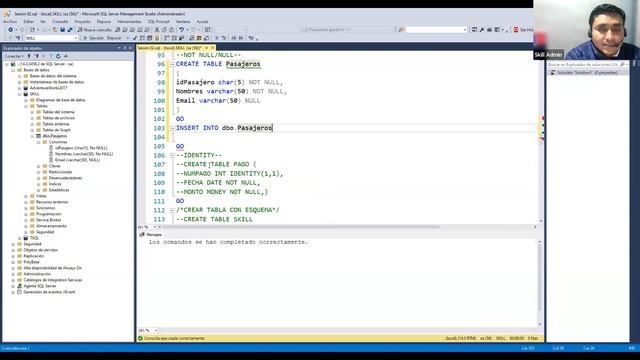Viewport: 640px width, 360px height.
Task: Click the Depurar toolbar button next to Ejecutar
Action: tap(114, 38)
